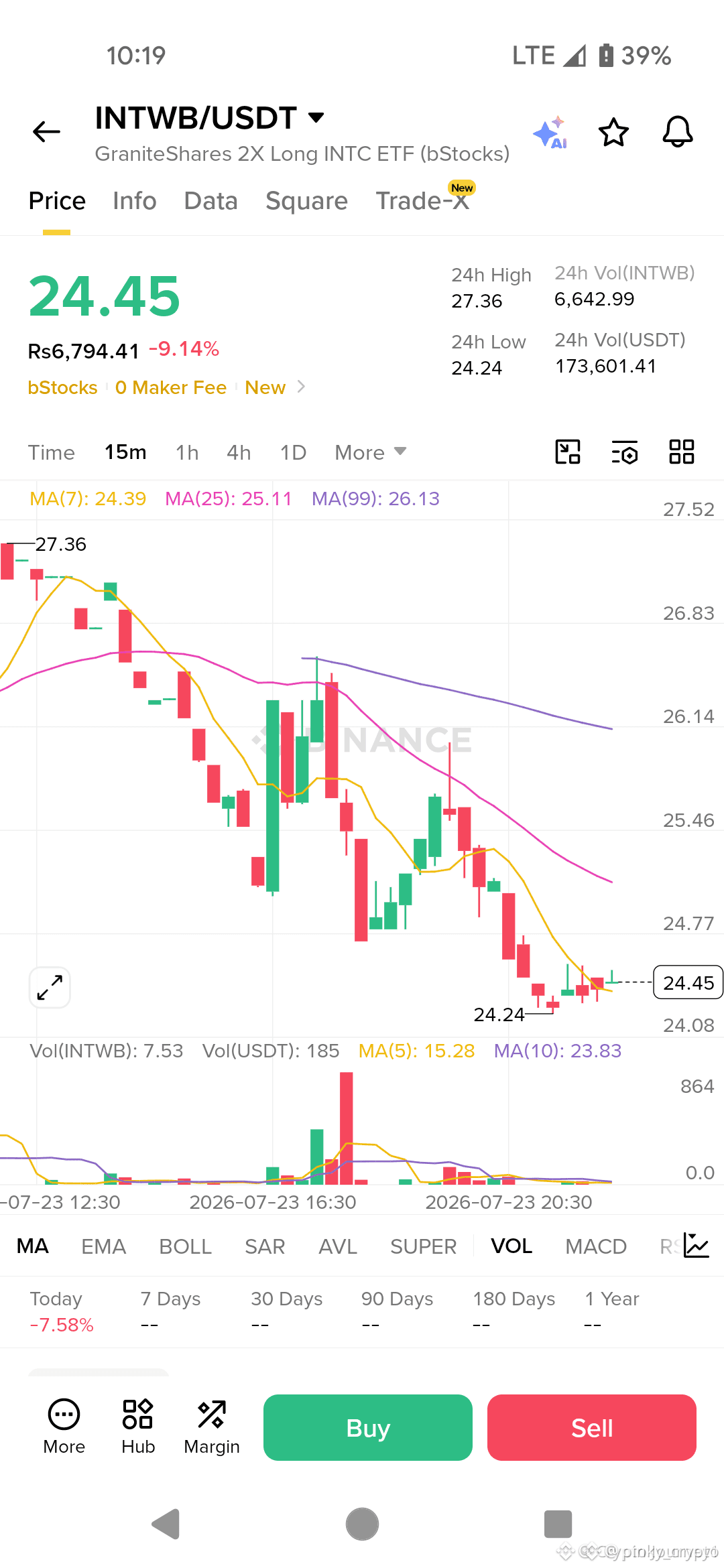Screen dimensions: 724x1568
Task: Toggle the SAR indicator
Action: click(x=265, y=1246)
